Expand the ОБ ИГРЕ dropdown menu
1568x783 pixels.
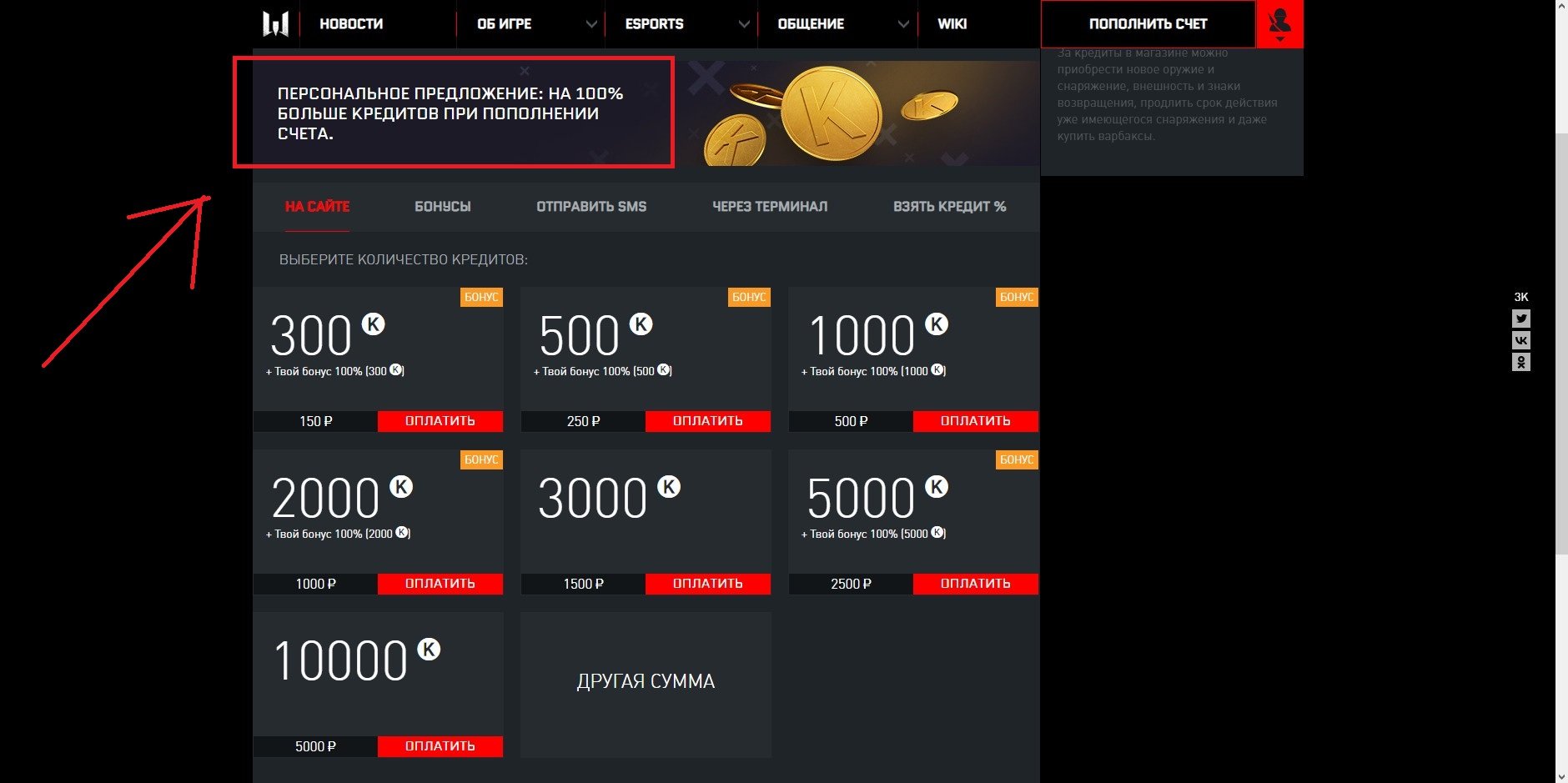coord(591,24)
